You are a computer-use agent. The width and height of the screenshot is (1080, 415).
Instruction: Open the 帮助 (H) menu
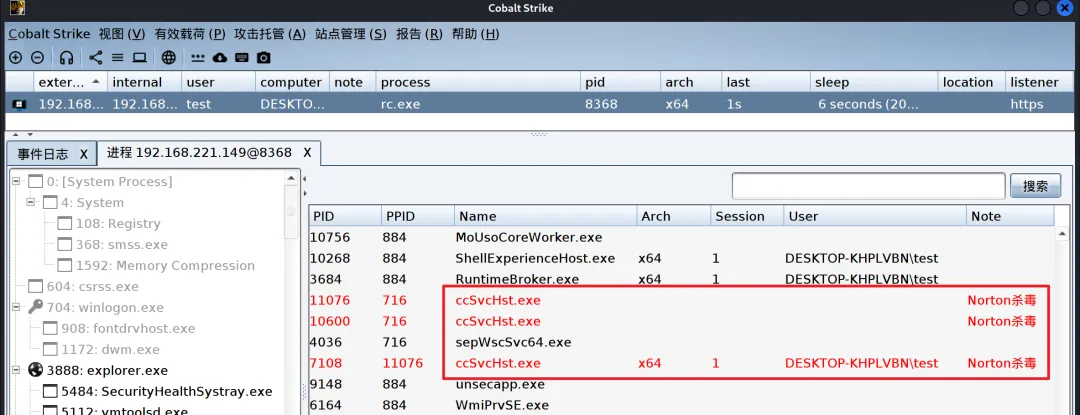[x=475, y=34]
